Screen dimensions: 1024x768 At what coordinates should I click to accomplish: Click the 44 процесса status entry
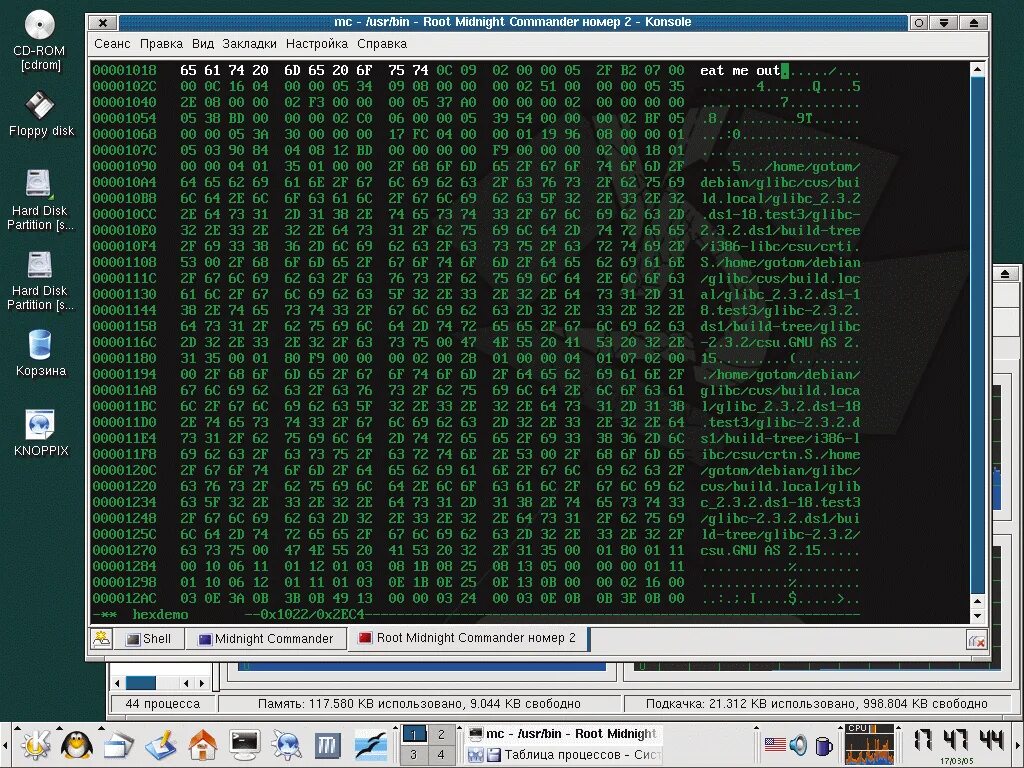tap(163, 704)
